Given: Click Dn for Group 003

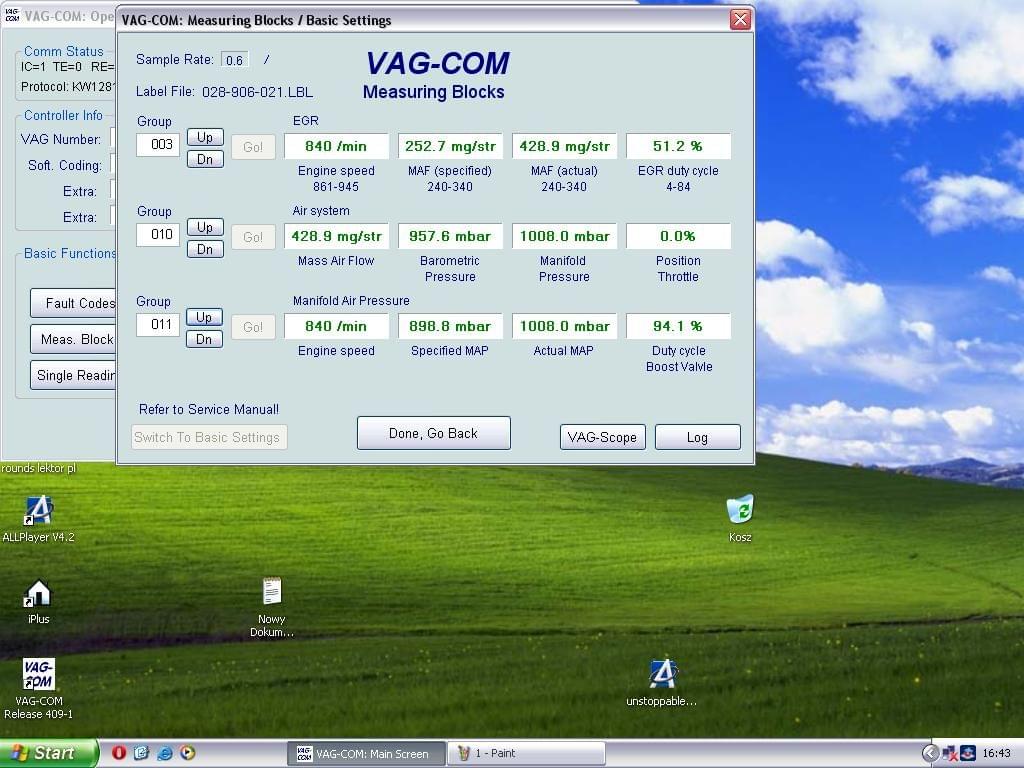Looking at the screenshot, I should (205, 159).
